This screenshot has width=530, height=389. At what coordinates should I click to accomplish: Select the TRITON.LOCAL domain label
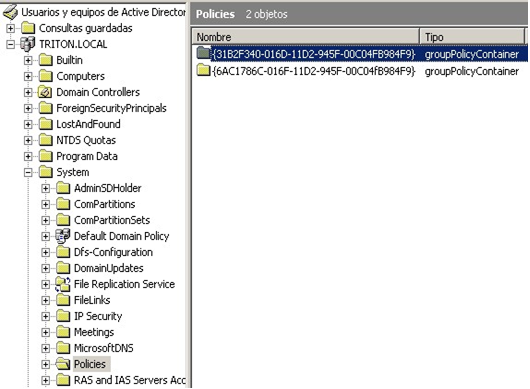pos(73,44)
